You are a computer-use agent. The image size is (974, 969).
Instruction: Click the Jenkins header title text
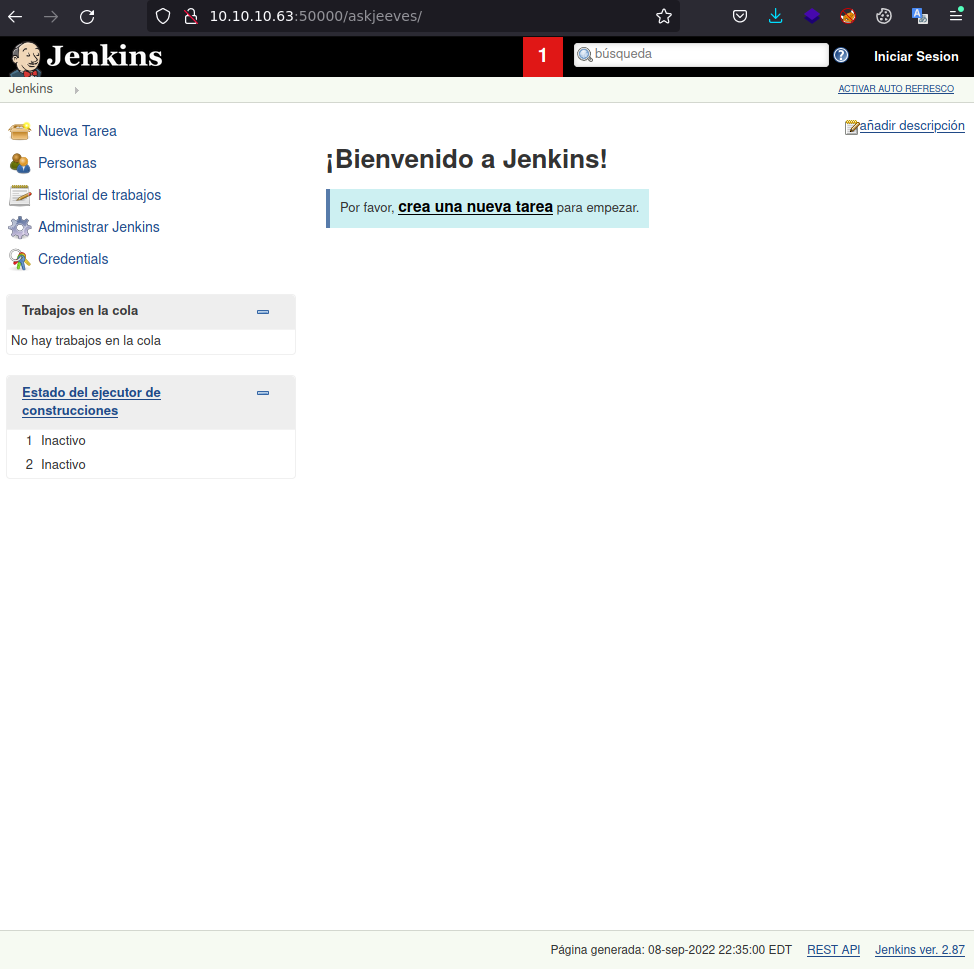(x=104, y=57)
